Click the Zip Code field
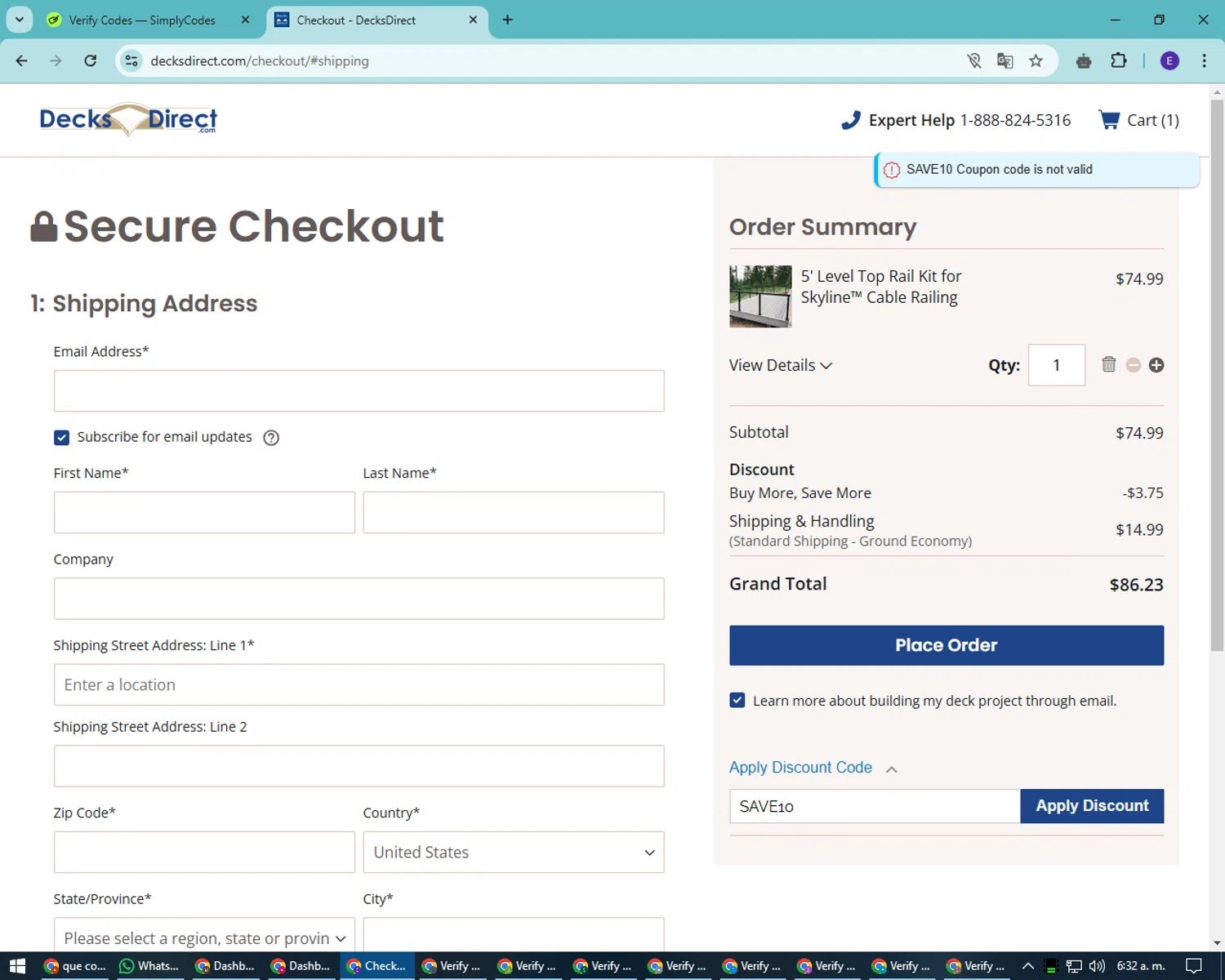Viewport: 1225px width, 980px height. (204, 853)
